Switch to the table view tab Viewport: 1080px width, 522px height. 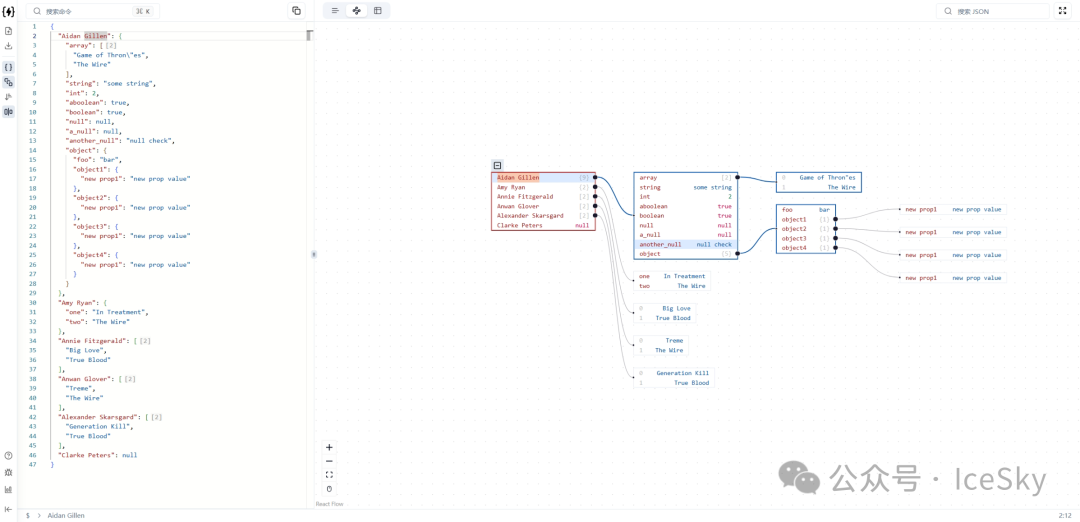point(377,11)
